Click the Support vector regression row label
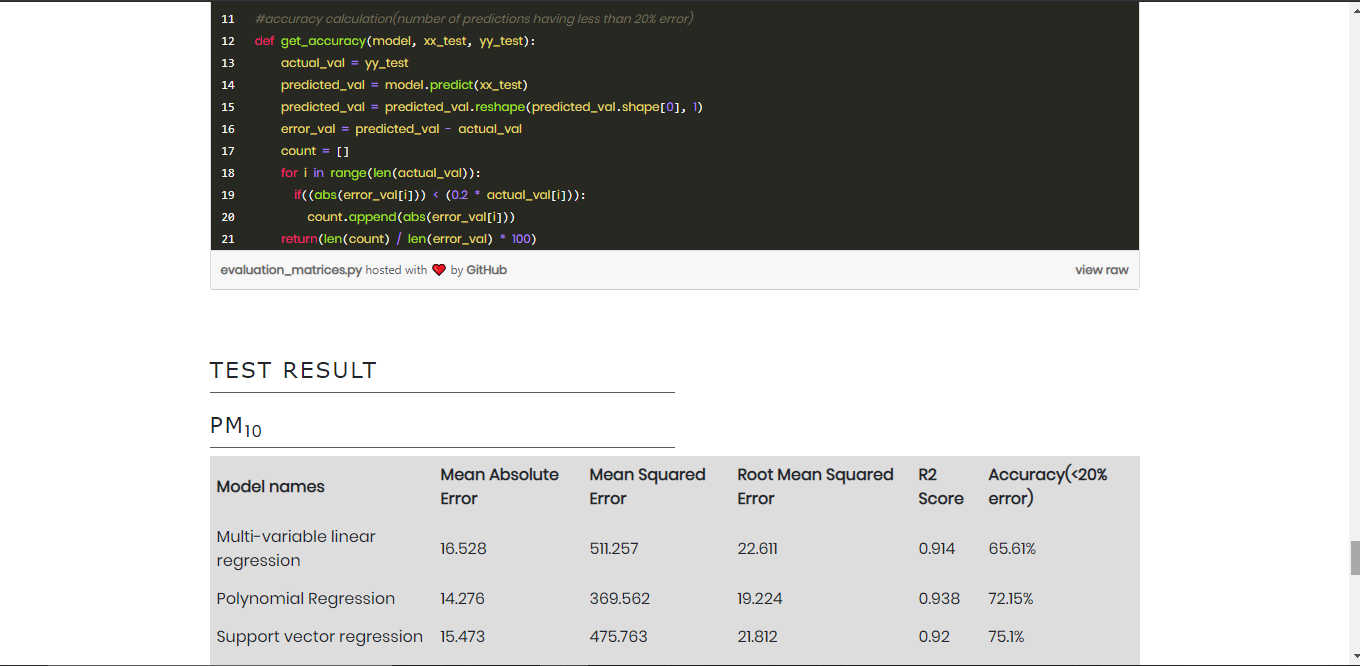The height and width of the screenshot is (666, 1360). click(x=320, y=637)
